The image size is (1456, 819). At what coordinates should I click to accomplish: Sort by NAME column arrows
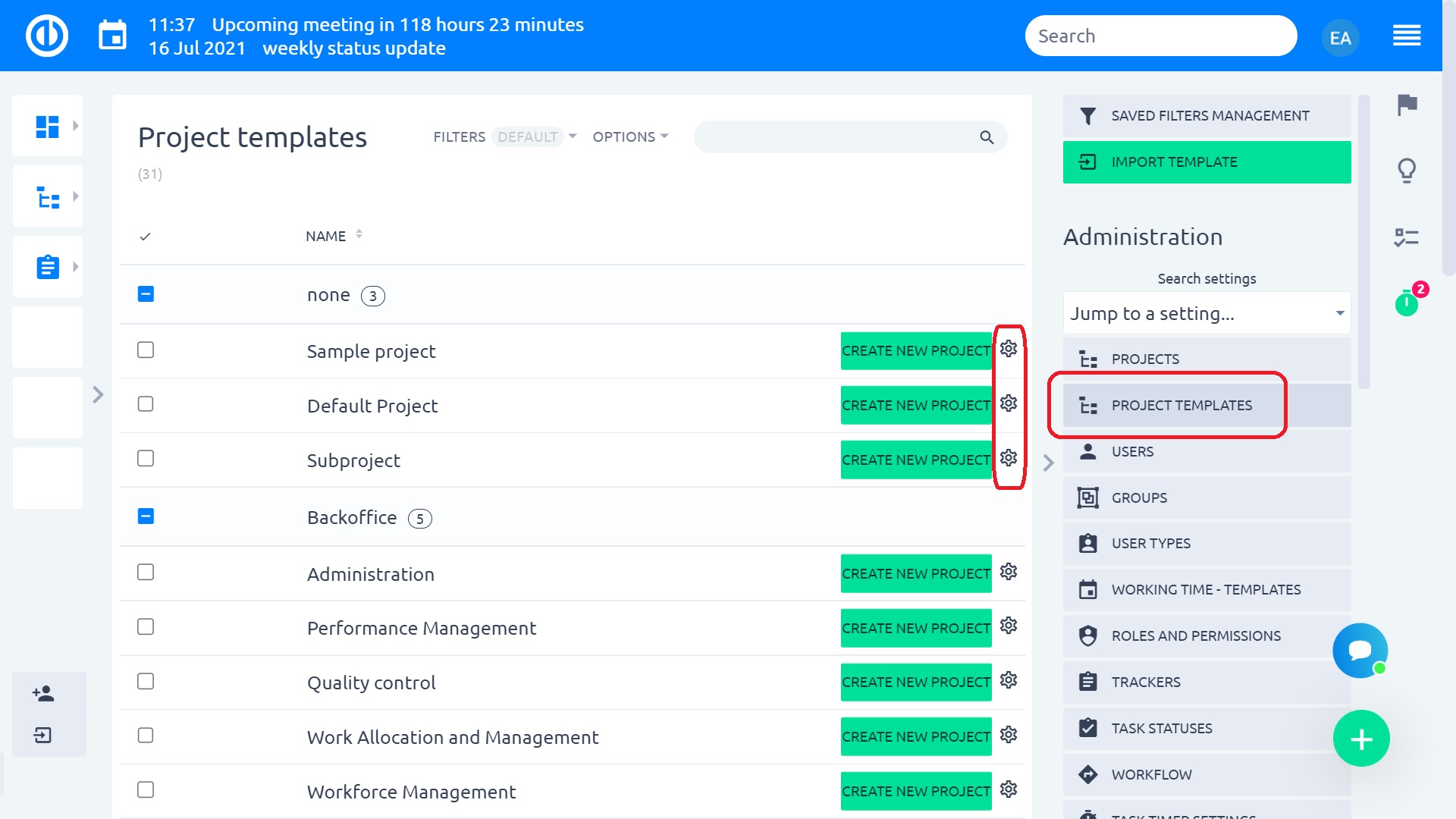coord(359,234)
